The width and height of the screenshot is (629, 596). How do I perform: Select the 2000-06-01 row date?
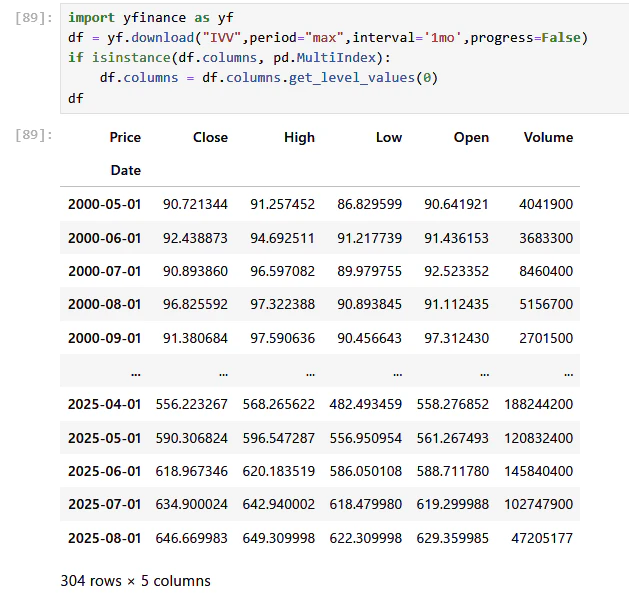tap(104, 238)
